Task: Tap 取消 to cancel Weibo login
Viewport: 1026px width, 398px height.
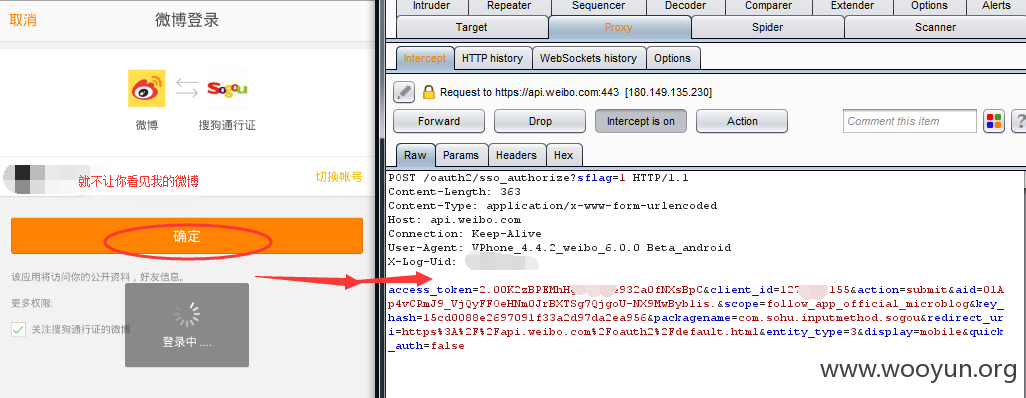Action: (x=23, y=20)
